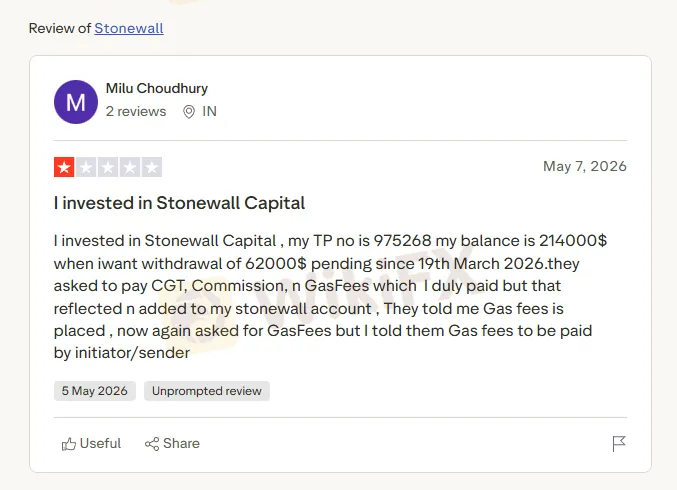The image size is (677, 490).
Task: Click the fourth grey star
Action: pos(130,167)
